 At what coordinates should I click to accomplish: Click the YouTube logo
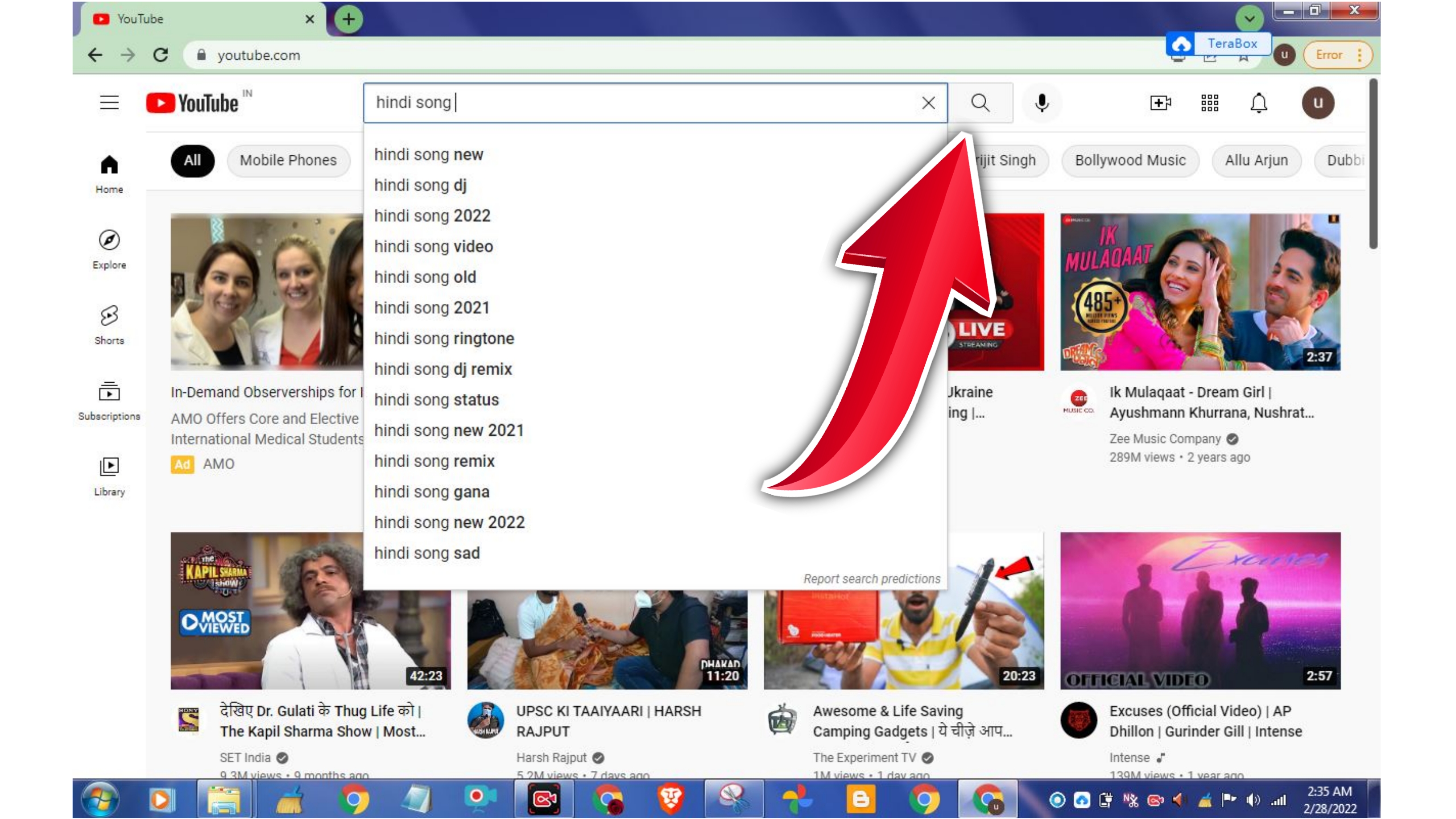[x=192, y=103]
